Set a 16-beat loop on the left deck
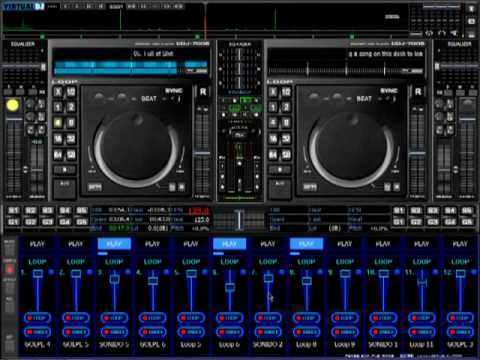 tap(58, 139)
